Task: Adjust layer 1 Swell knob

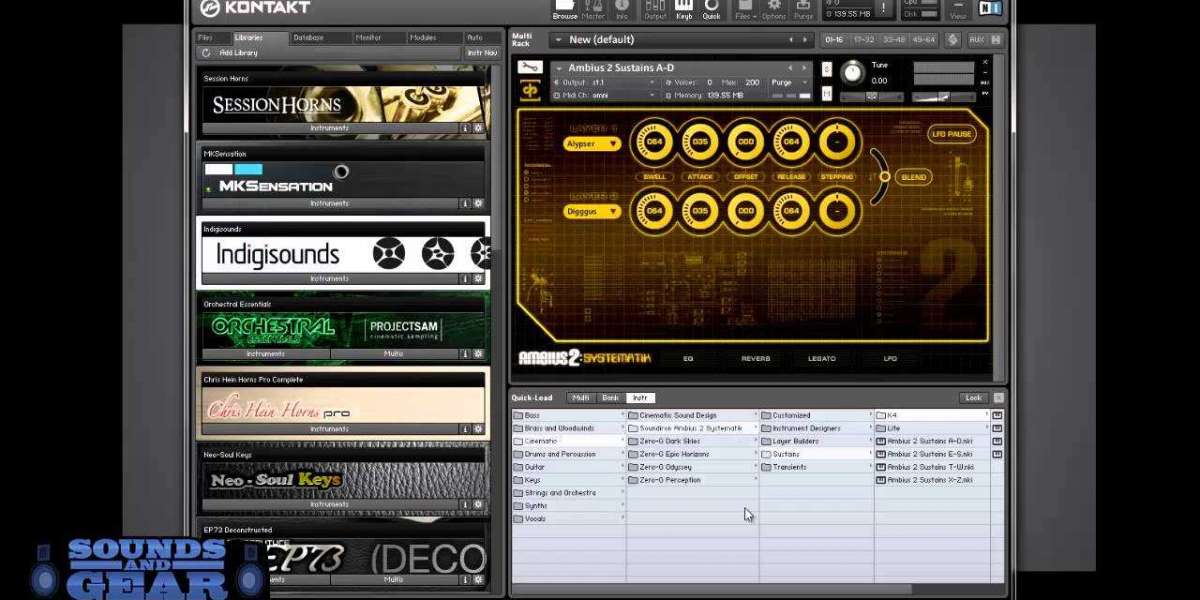Action: [x=655, y=142]
